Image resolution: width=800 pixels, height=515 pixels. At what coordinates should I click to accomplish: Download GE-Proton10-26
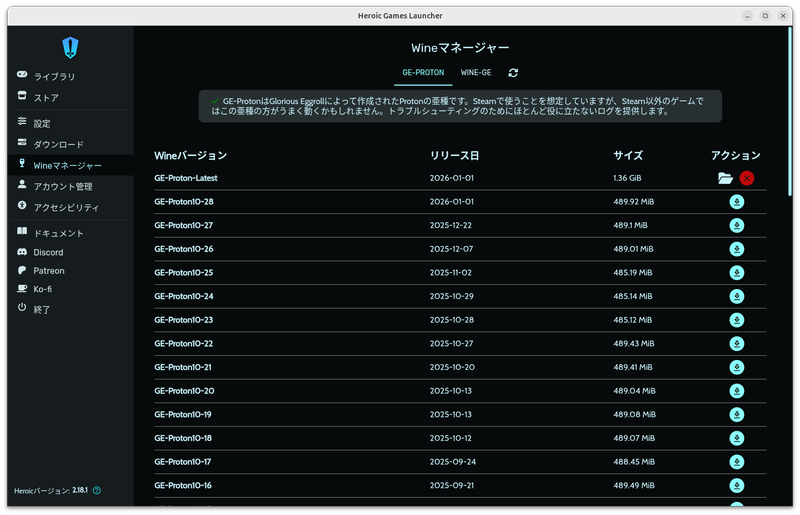pos(736,249)
